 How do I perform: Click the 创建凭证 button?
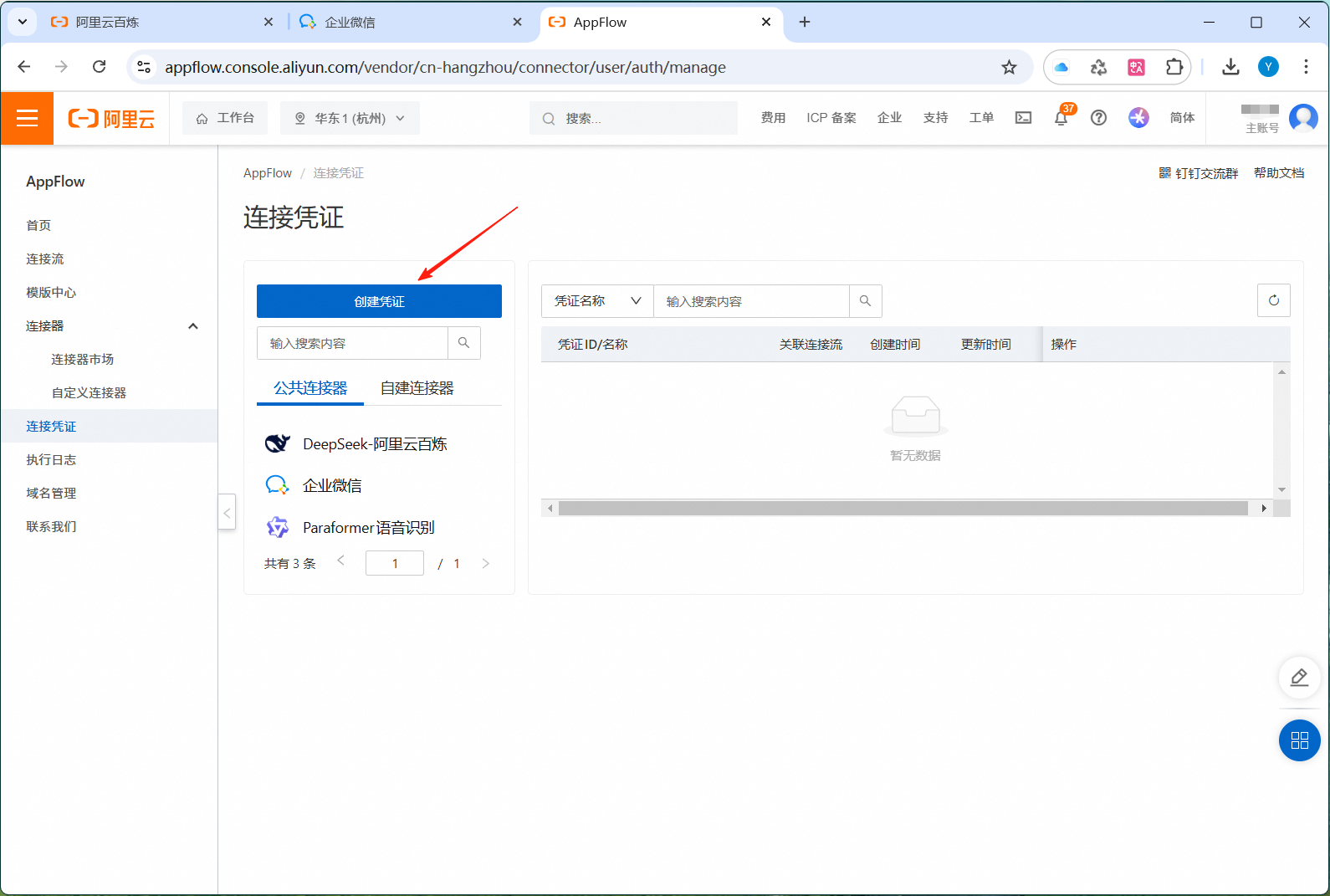[x=379, y=301]
